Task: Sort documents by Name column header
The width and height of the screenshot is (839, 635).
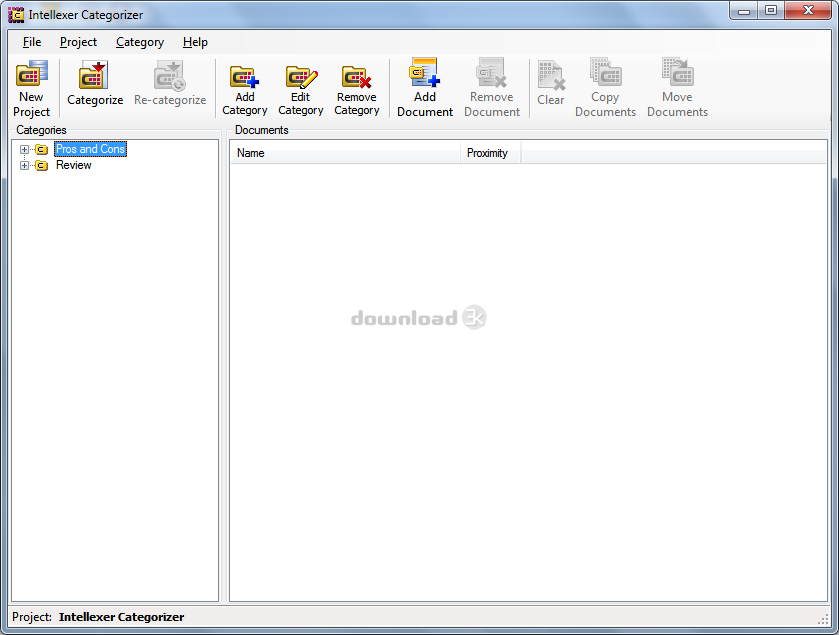Action: click(345, 153)
